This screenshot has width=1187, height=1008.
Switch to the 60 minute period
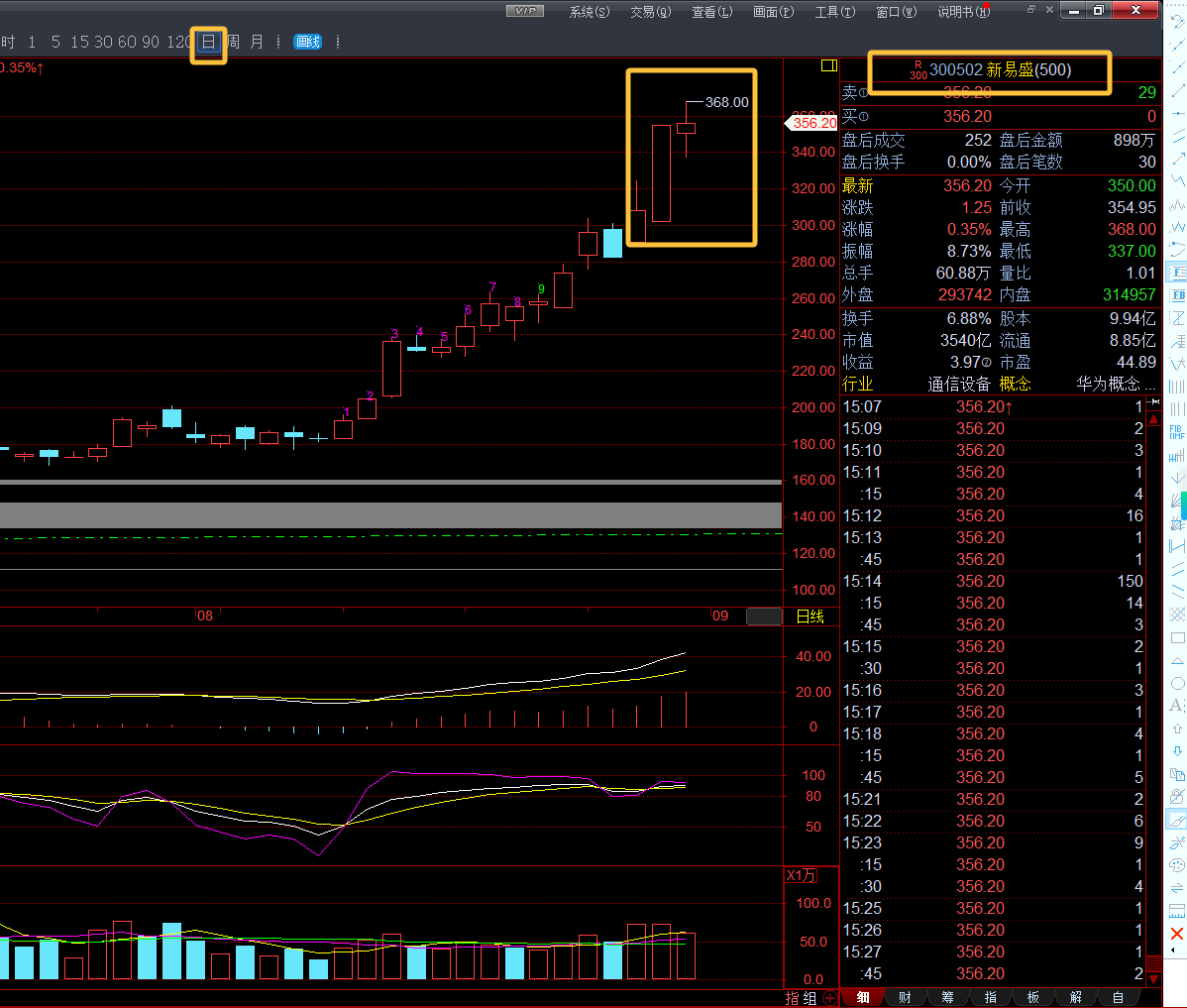click(127, 43)
